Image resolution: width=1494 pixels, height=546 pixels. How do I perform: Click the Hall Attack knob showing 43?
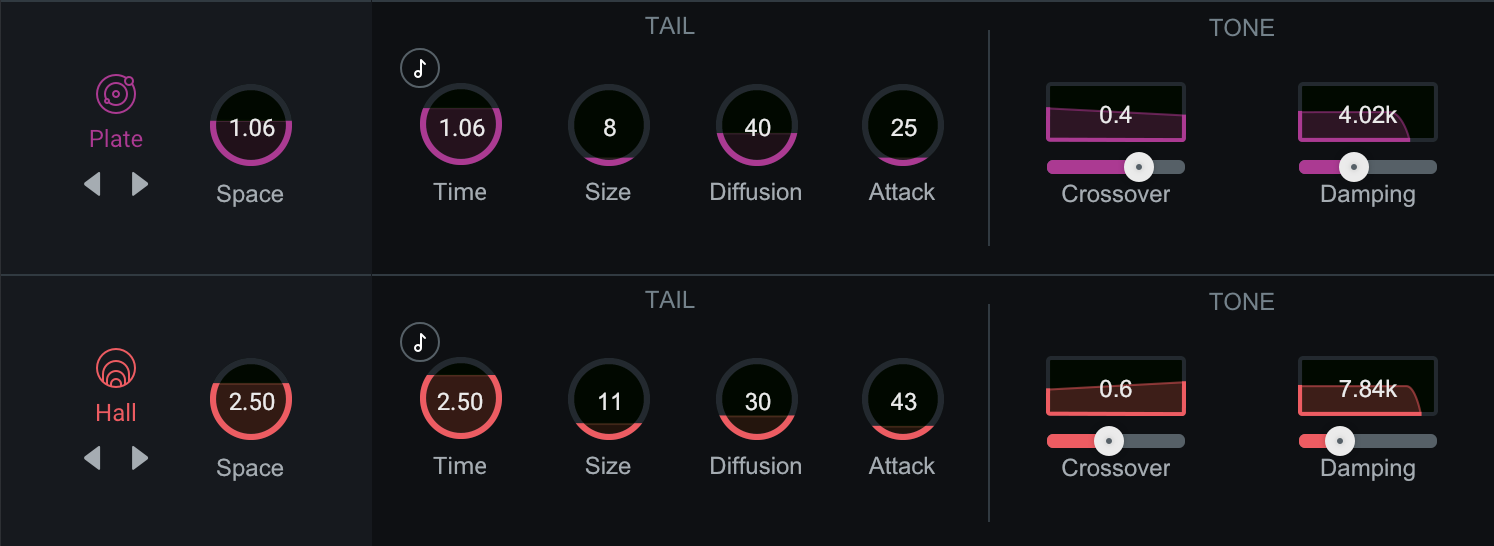click(903, 399)
